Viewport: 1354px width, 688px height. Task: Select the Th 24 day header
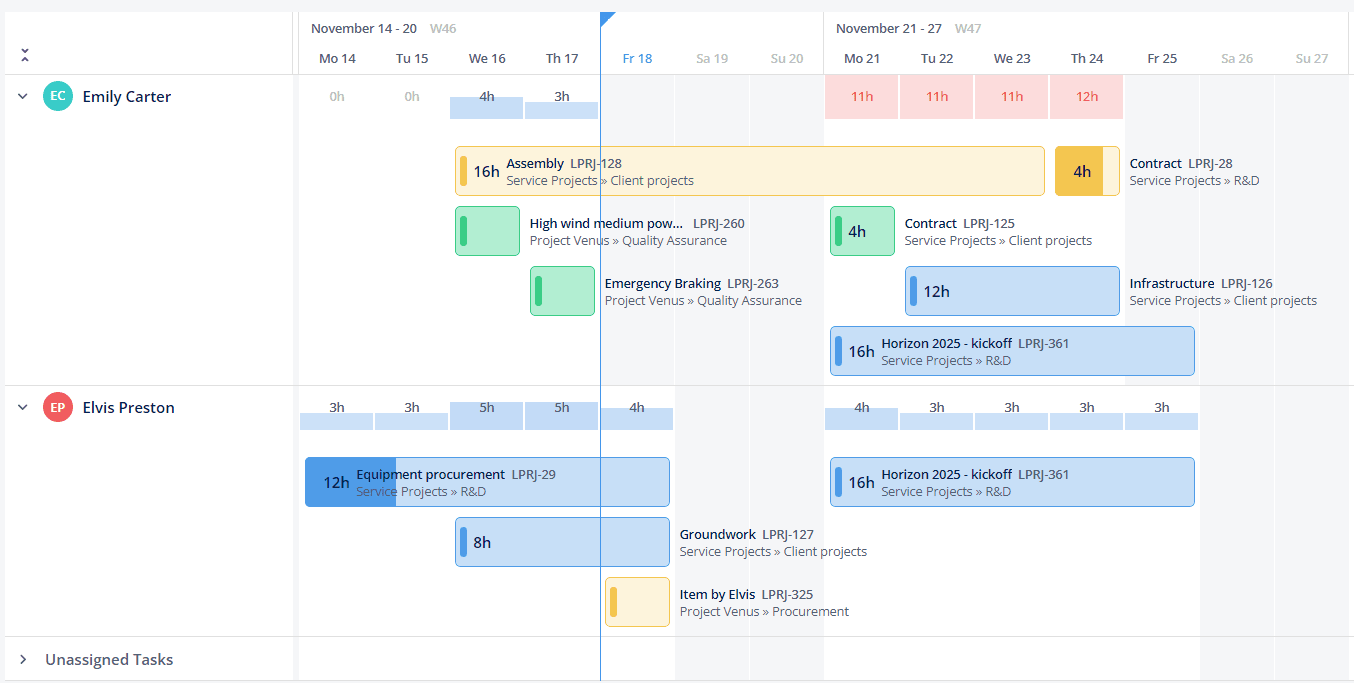click(1087, 59)
